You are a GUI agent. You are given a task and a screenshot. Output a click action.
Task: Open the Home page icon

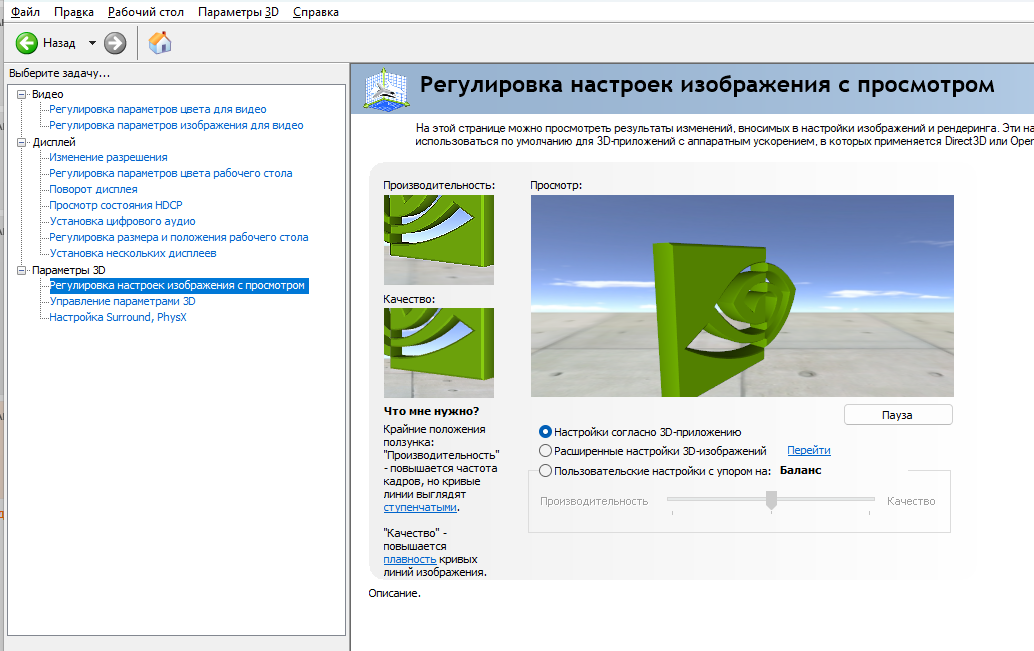point(160,43)
